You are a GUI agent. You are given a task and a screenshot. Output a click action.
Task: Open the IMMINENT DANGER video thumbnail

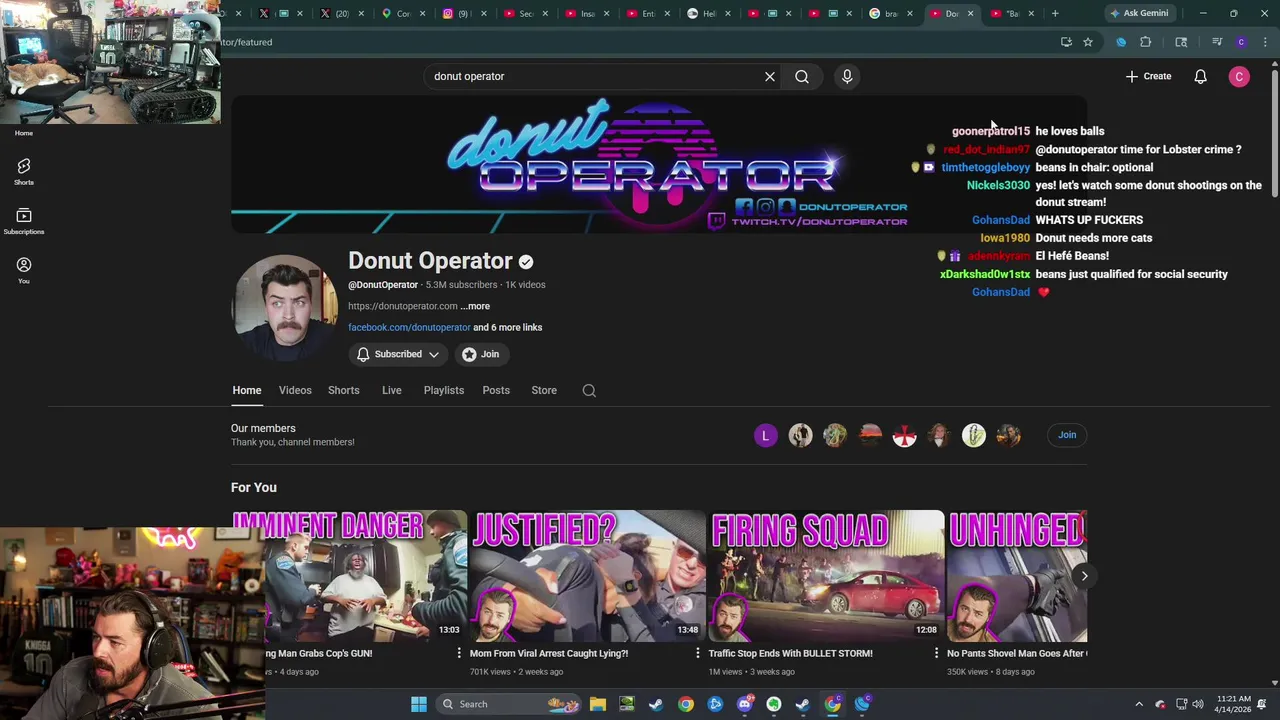pyautogui.click(x=366, y=576)
